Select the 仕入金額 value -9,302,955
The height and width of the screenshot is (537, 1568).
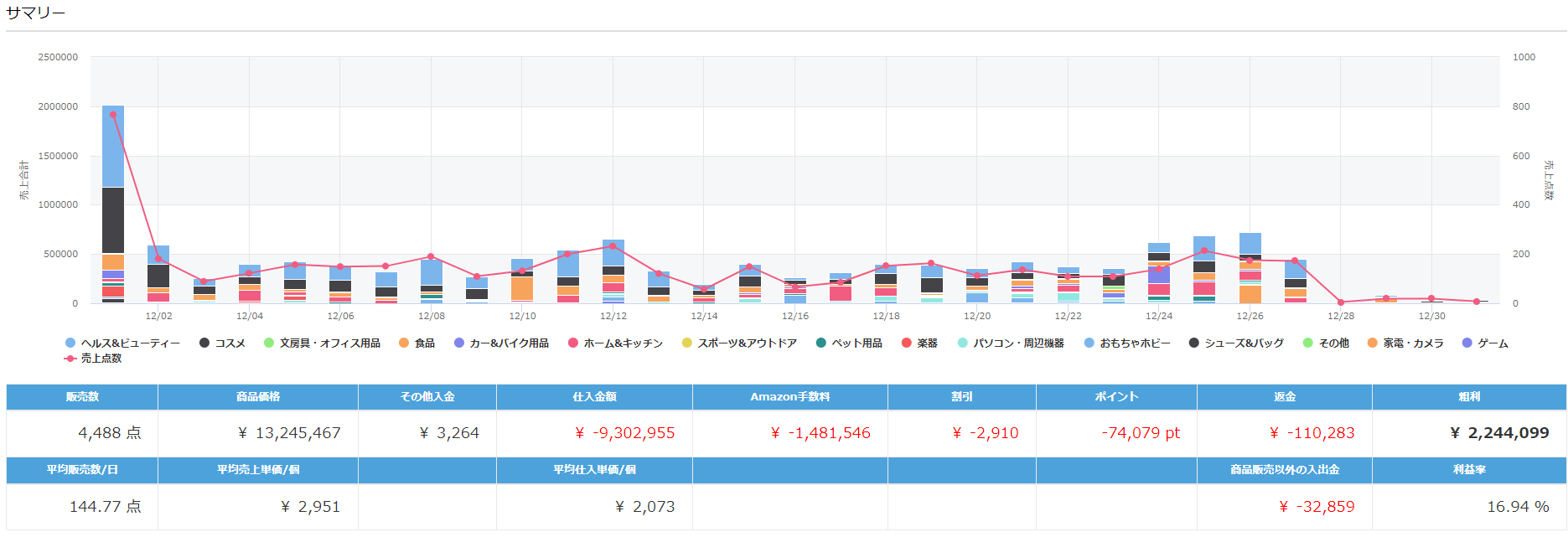coord(624,433)
